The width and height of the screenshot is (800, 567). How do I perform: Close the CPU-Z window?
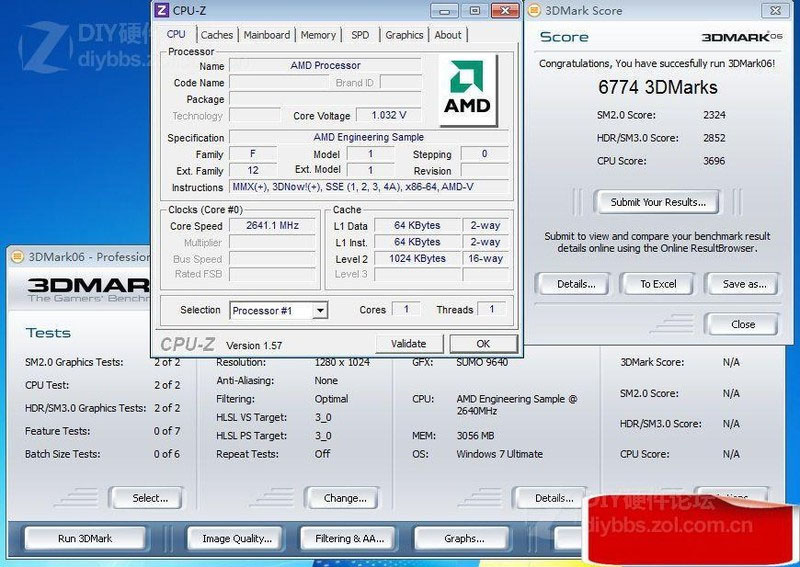tap(505, 10)
